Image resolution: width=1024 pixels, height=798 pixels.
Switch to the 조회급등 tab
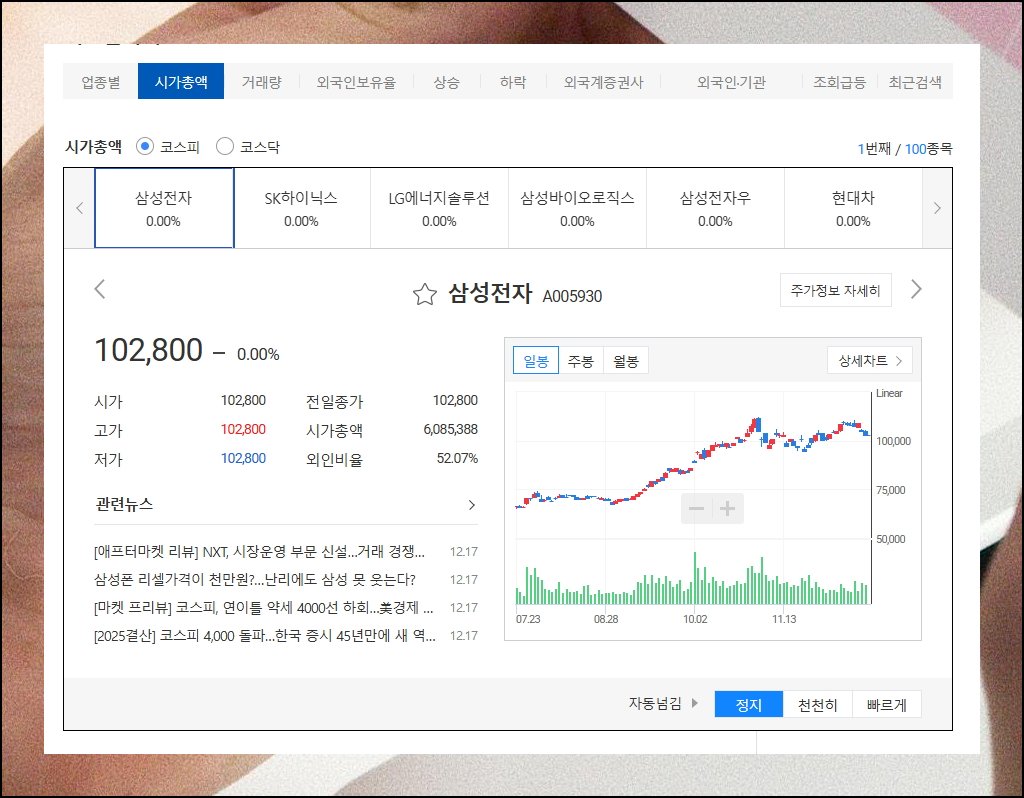tap(839, 82)
